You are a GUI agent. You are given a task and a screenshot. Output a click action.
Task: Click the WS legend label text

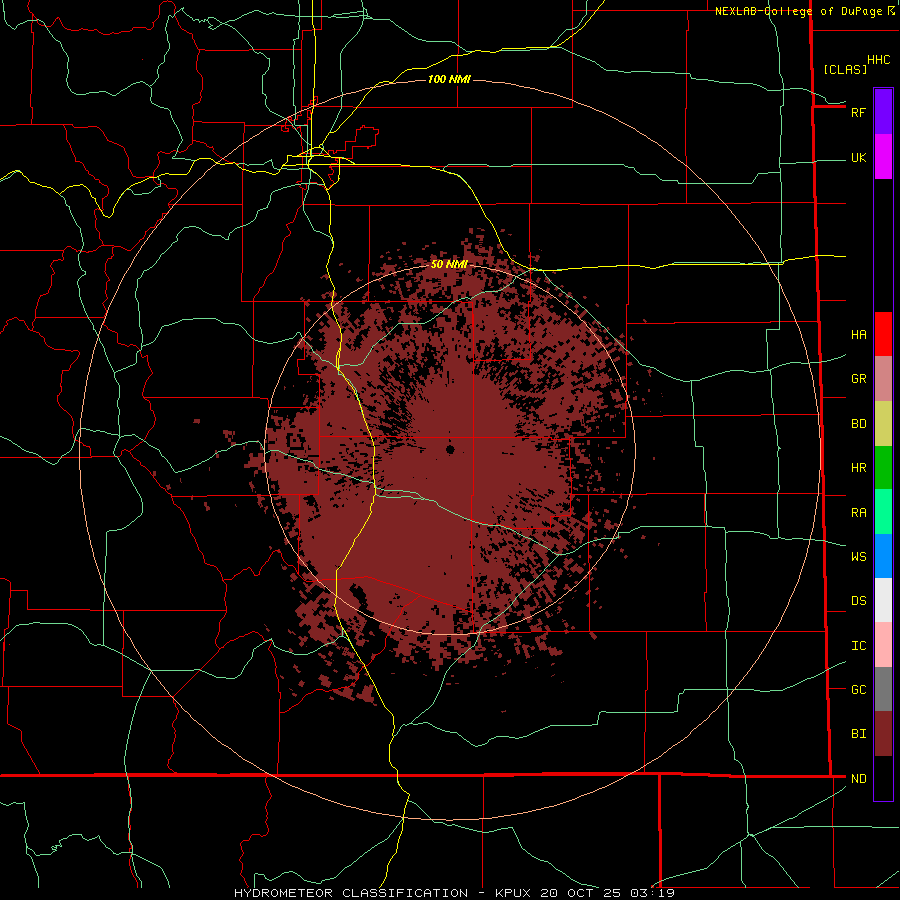(858, 557)
